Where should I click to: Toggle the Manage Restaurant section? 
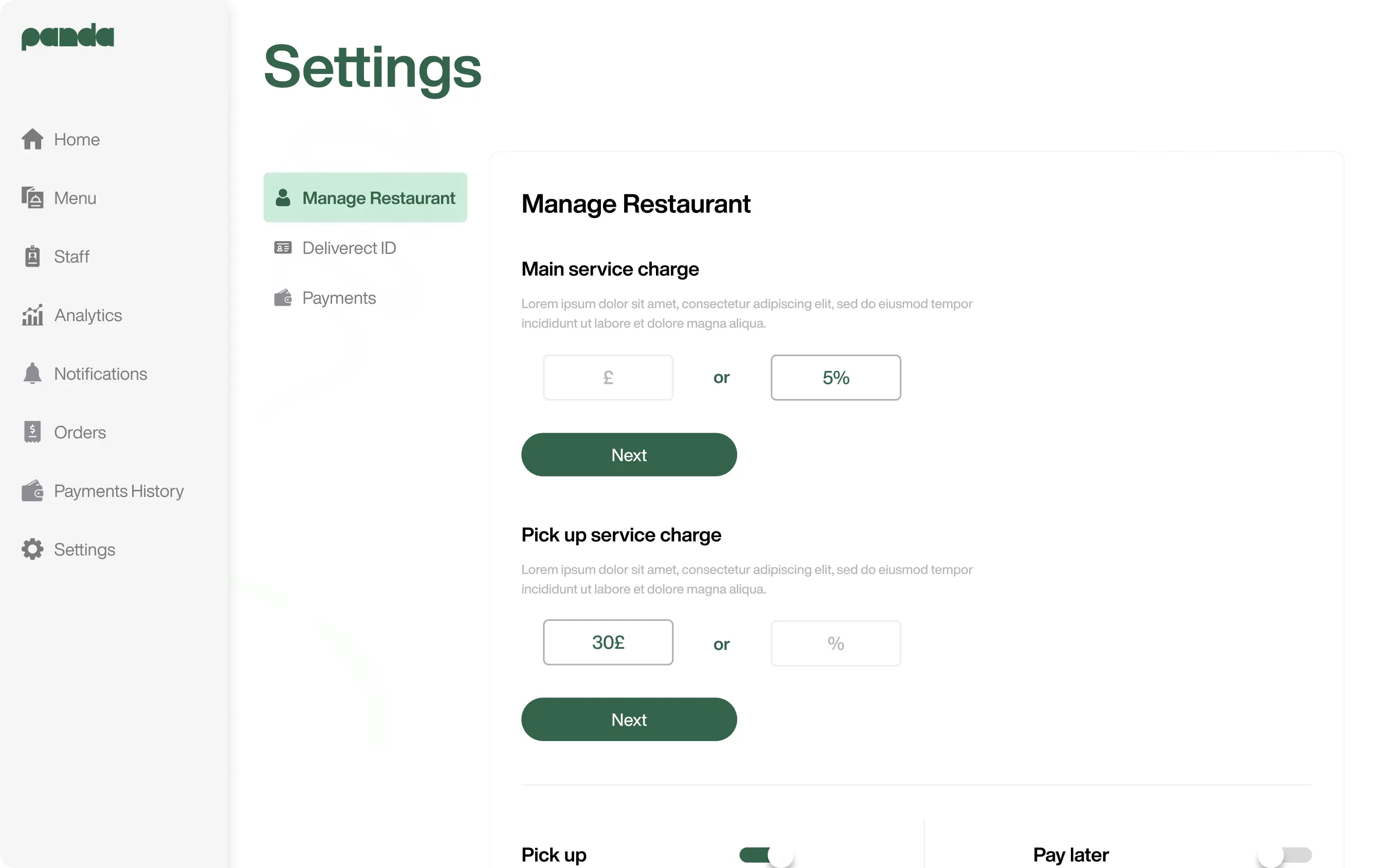(365, 197)
